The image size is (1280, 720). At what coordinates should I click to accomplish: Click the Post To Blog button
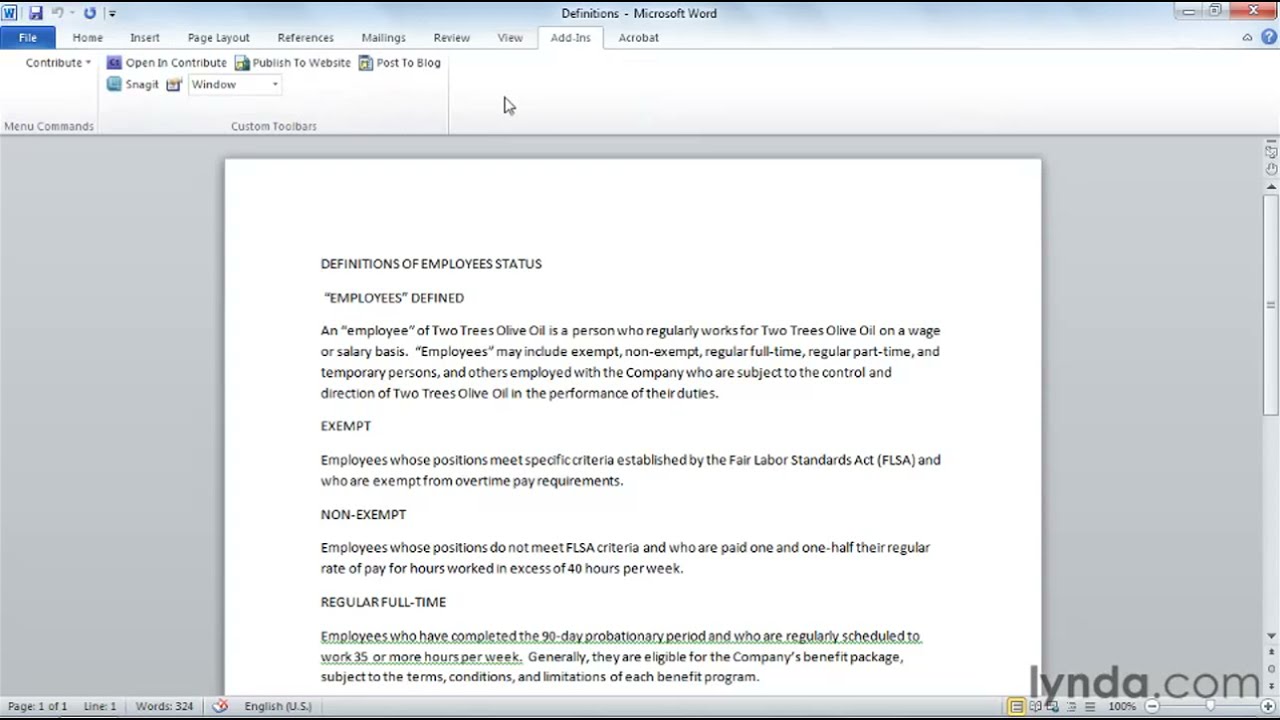pyautogui.click(x=400, y=63)
